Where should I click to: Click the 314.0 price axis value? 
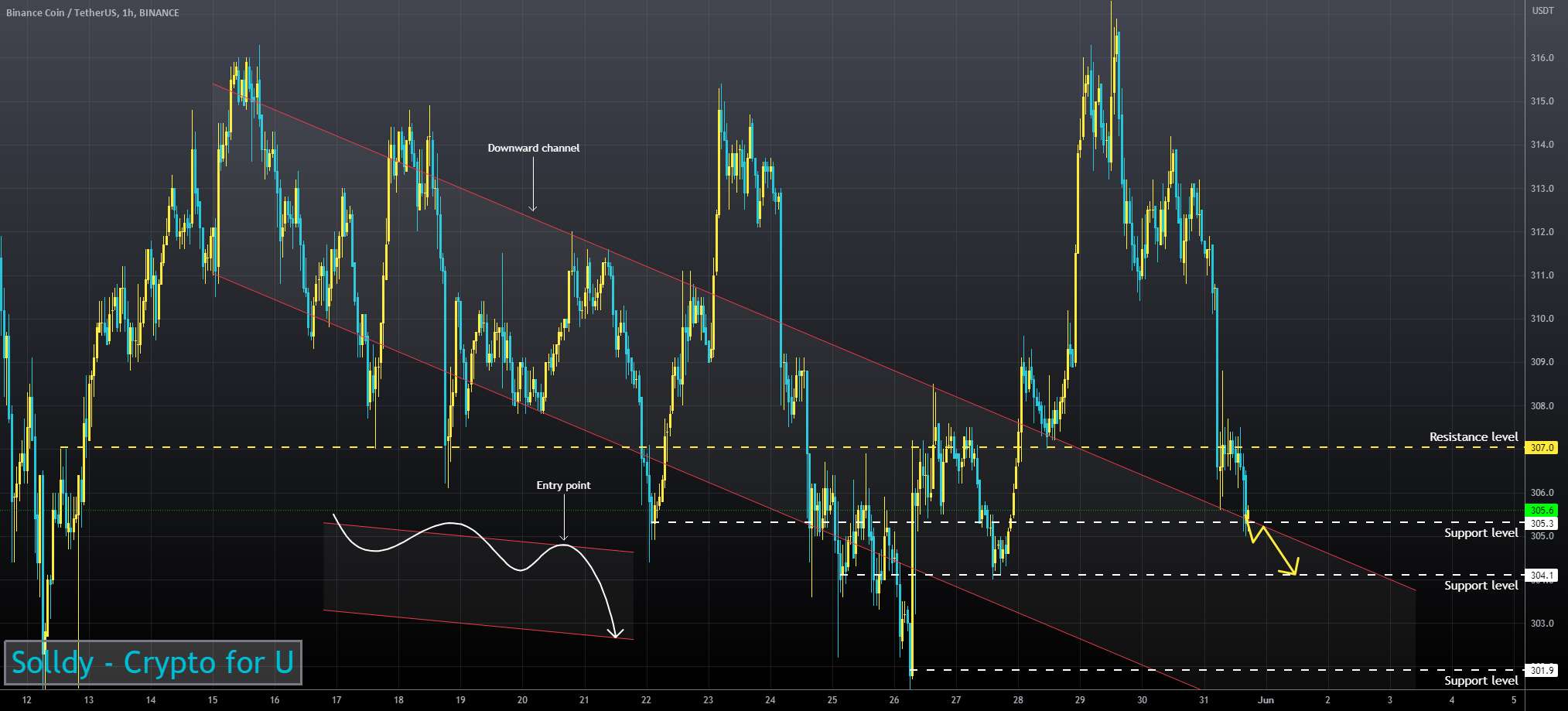point(1542,145)
